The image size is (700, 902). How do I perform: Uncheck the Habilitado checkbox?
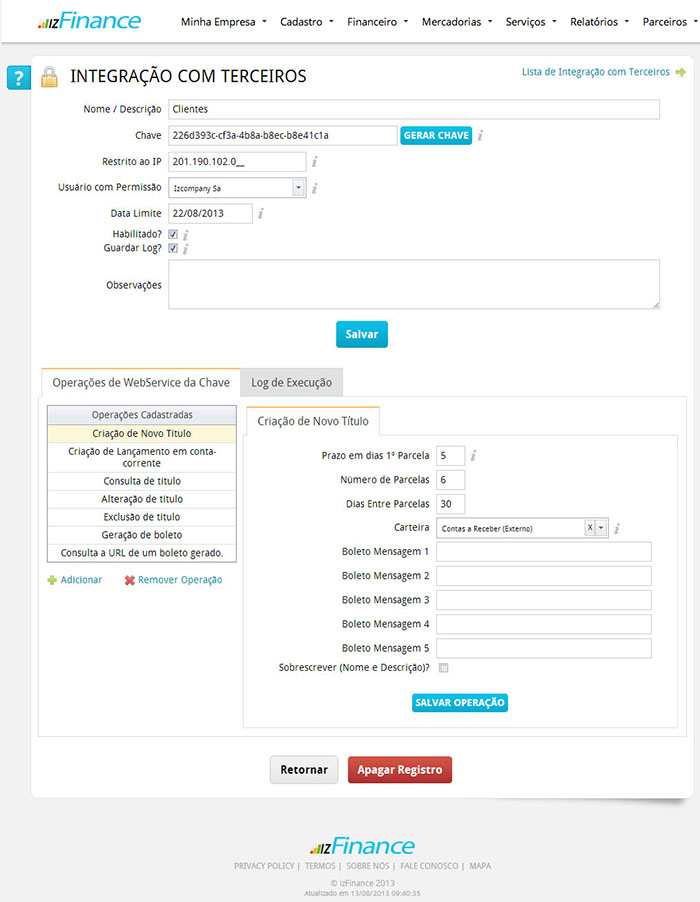click(173, 234)
